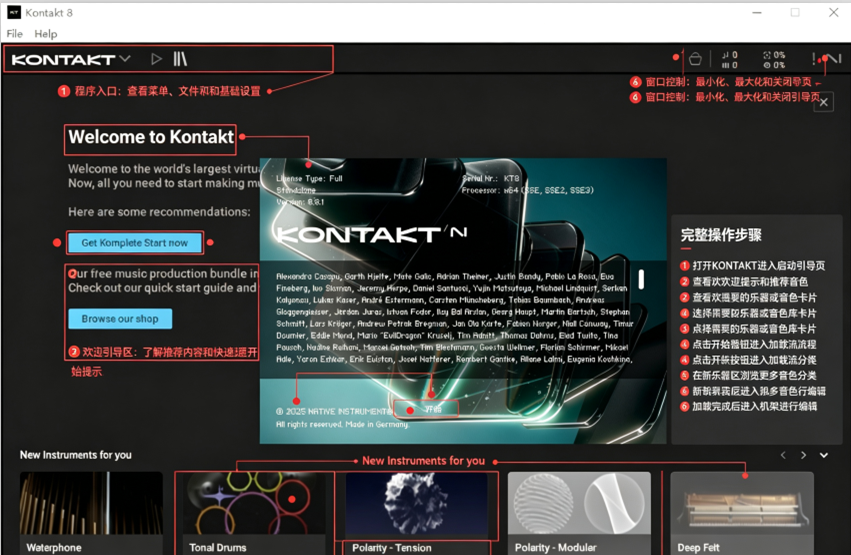Click the KONTAKT splash logo in about dialog
The image size is (851, 555).
[x=372, y=234]
